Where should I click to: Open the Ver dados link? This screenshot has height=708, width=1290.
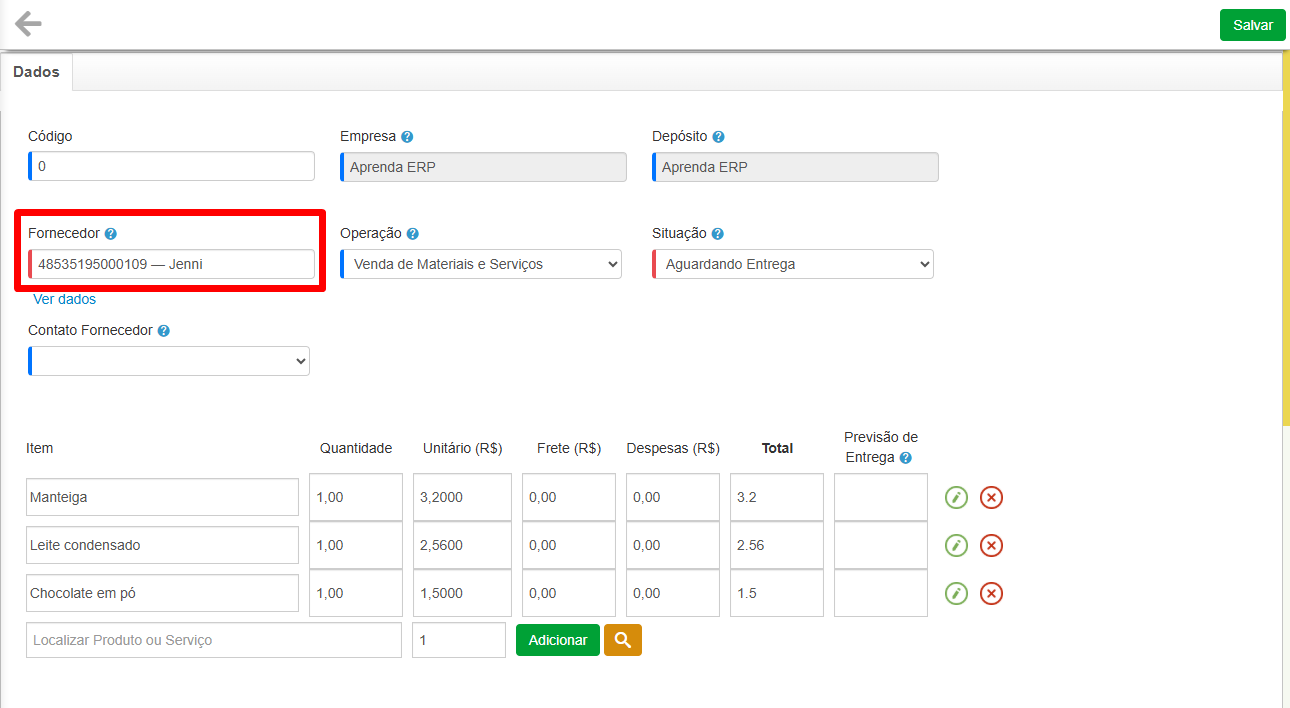coord(64,299)
